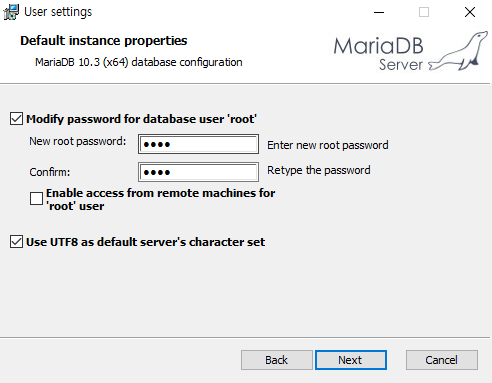Click the 'Enter new root password' hint
Image resolution: width=492 pixels, height=383 pixels.
[328, 145]
